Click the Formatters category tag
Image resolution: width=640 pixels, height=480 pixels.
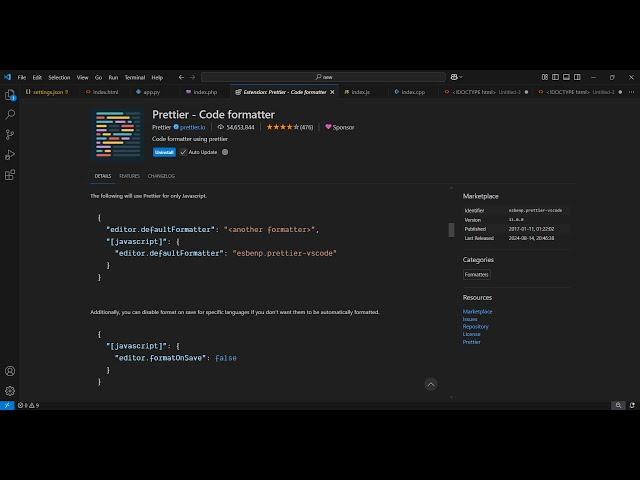(476, 275)
